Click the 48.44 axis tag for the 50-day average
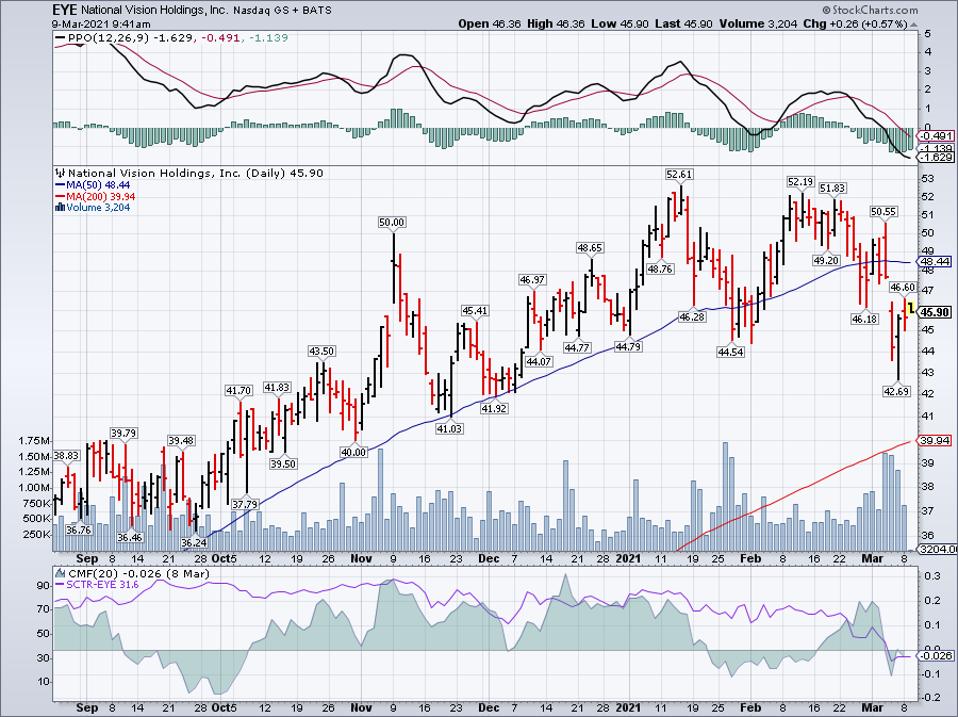 tap(935, 261)
